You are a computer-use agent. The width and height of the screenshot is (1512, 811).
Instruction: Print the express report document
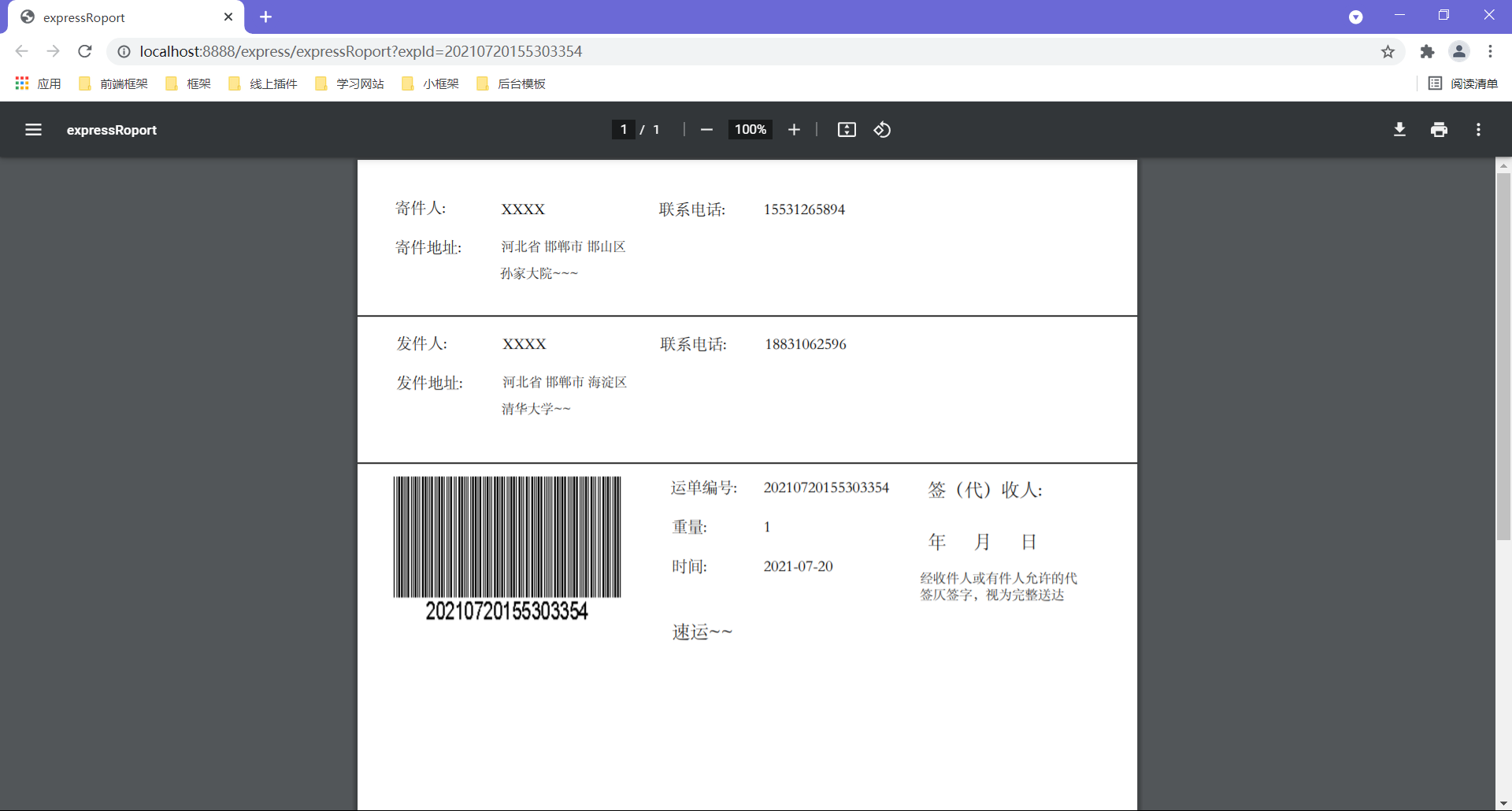click(1439, 130)
